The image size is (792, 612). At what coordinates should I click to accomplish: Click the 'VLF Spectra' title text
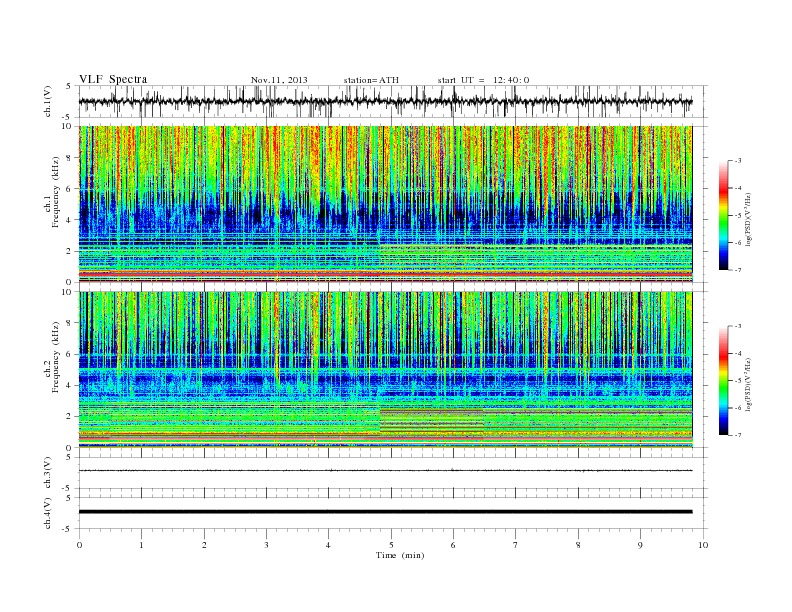113,79
